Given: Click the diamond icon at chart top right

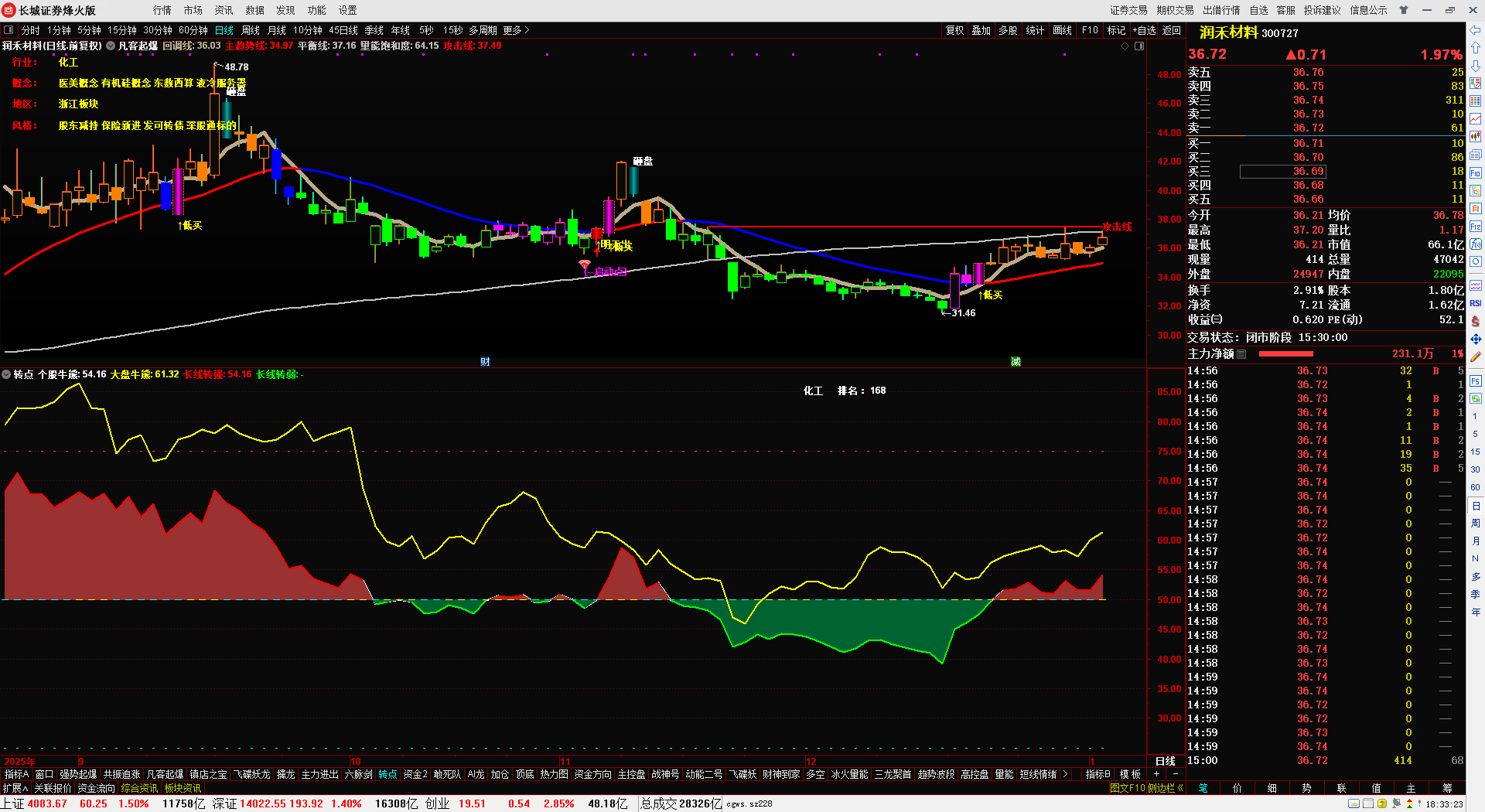Looking at the screenshot, I should [1125, 46].
